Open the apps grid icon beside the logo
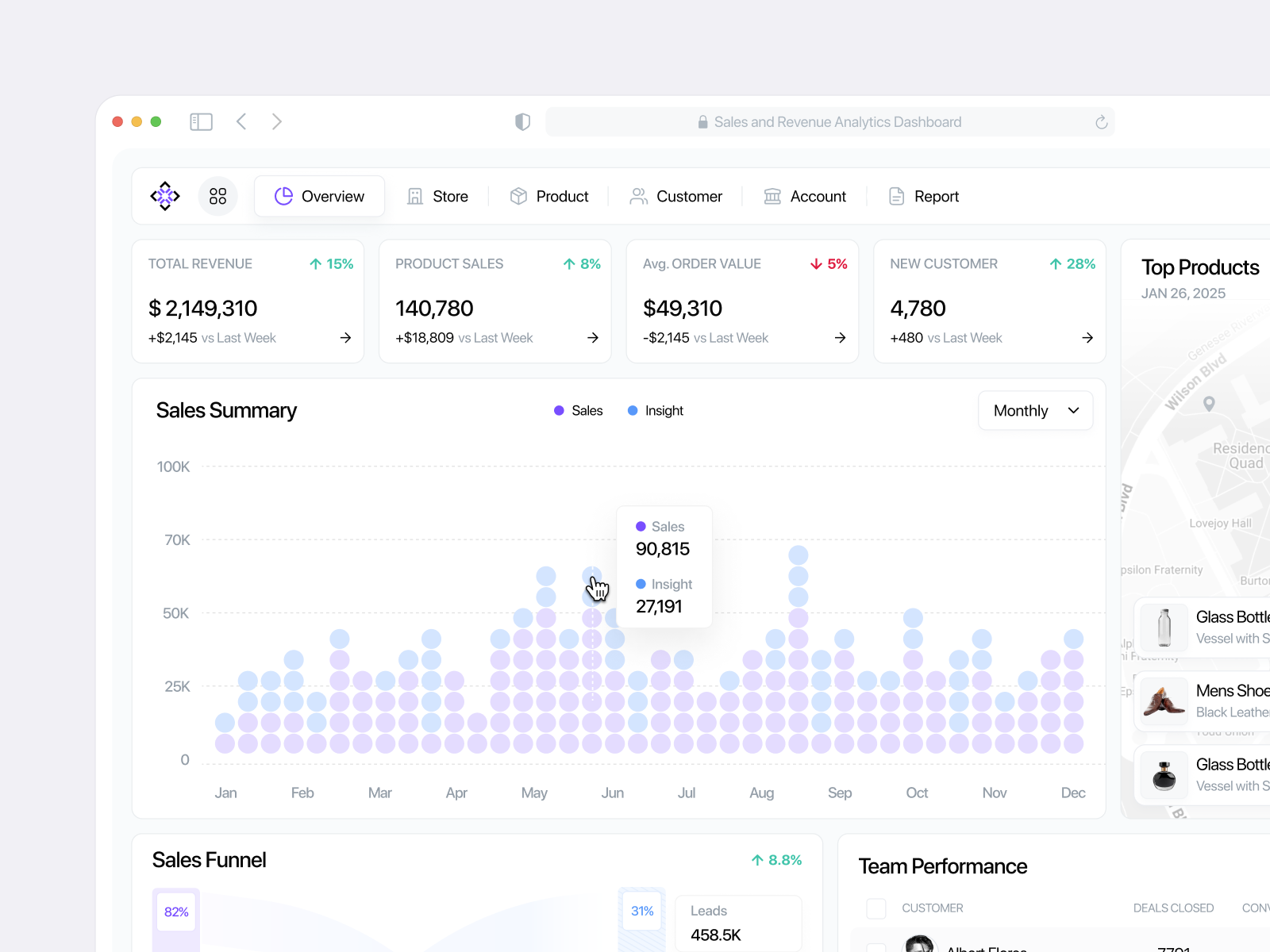Screen dimensions: 1270x952 click(217, 196)
